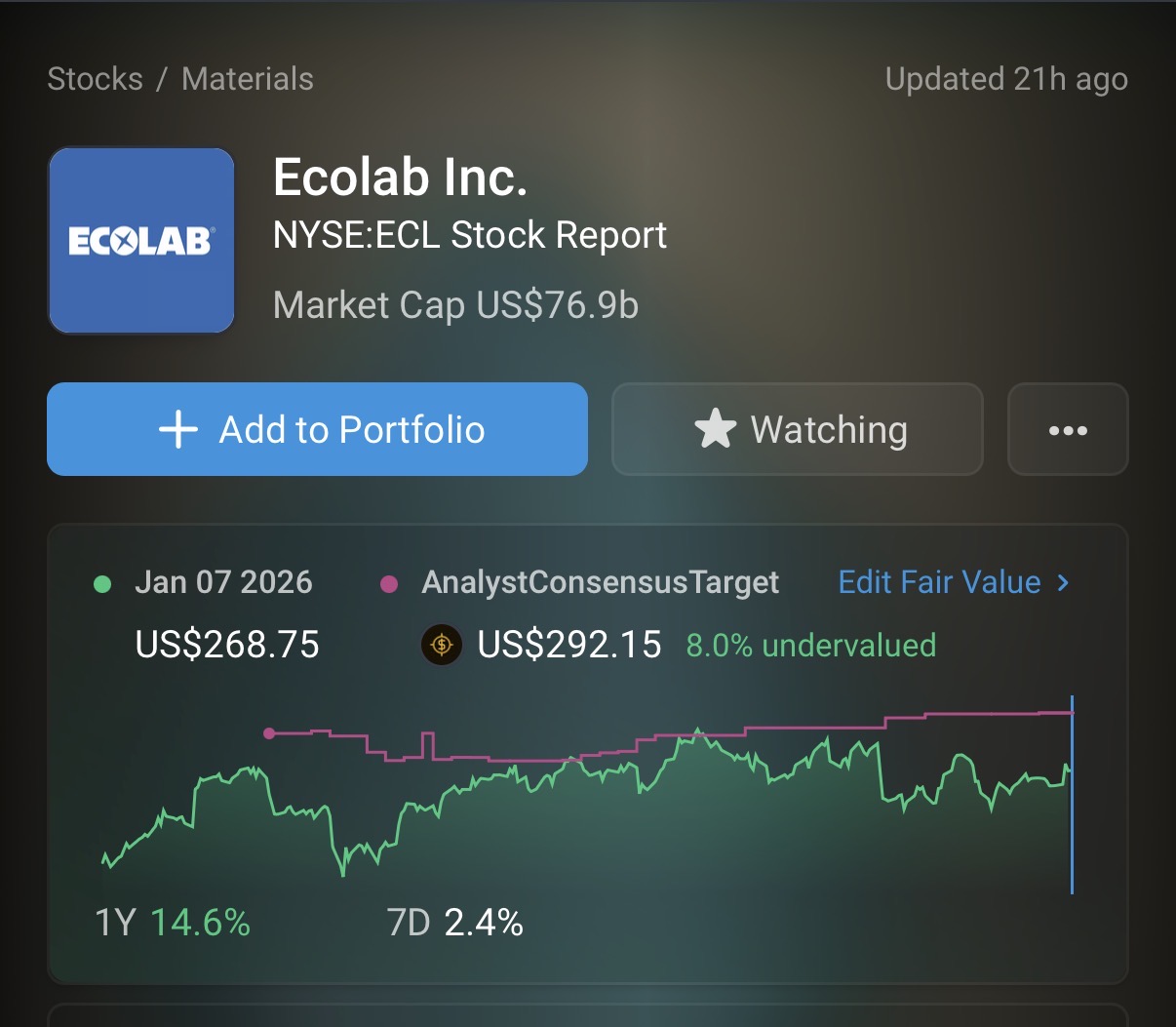Open the Edit Fair Value link

939,582
